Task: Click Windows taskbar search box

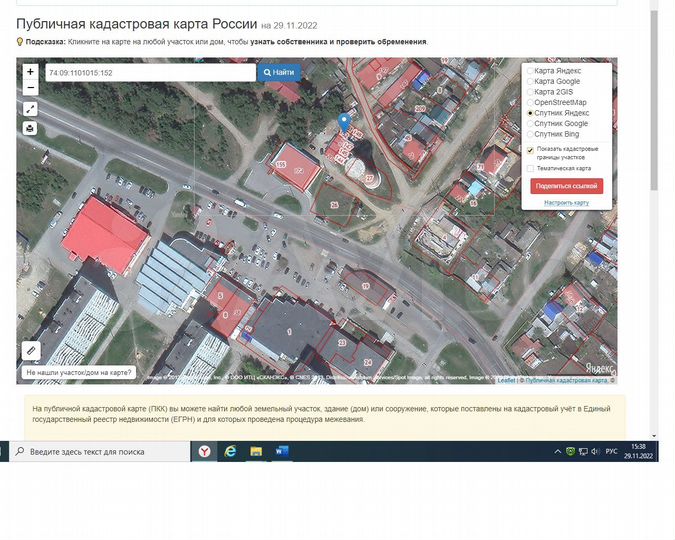Action: click(x=100, y=452)
